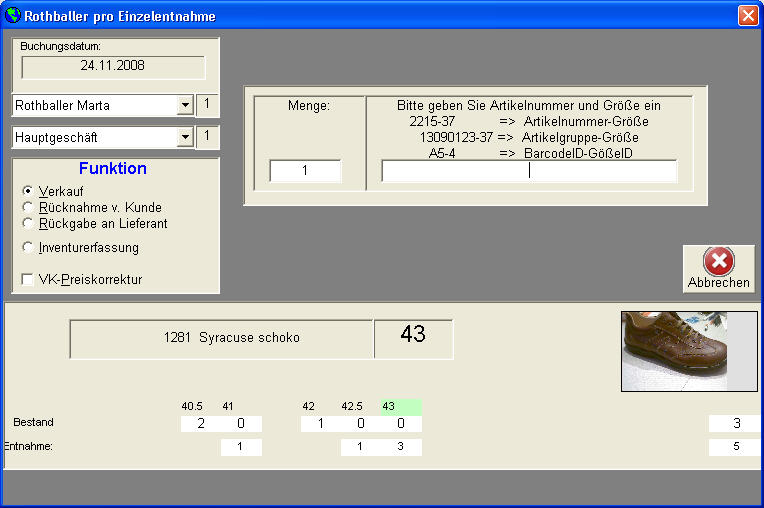Click the Menge quantity input field
Viewport: 764px width, 508px height.
click(306, 170)
